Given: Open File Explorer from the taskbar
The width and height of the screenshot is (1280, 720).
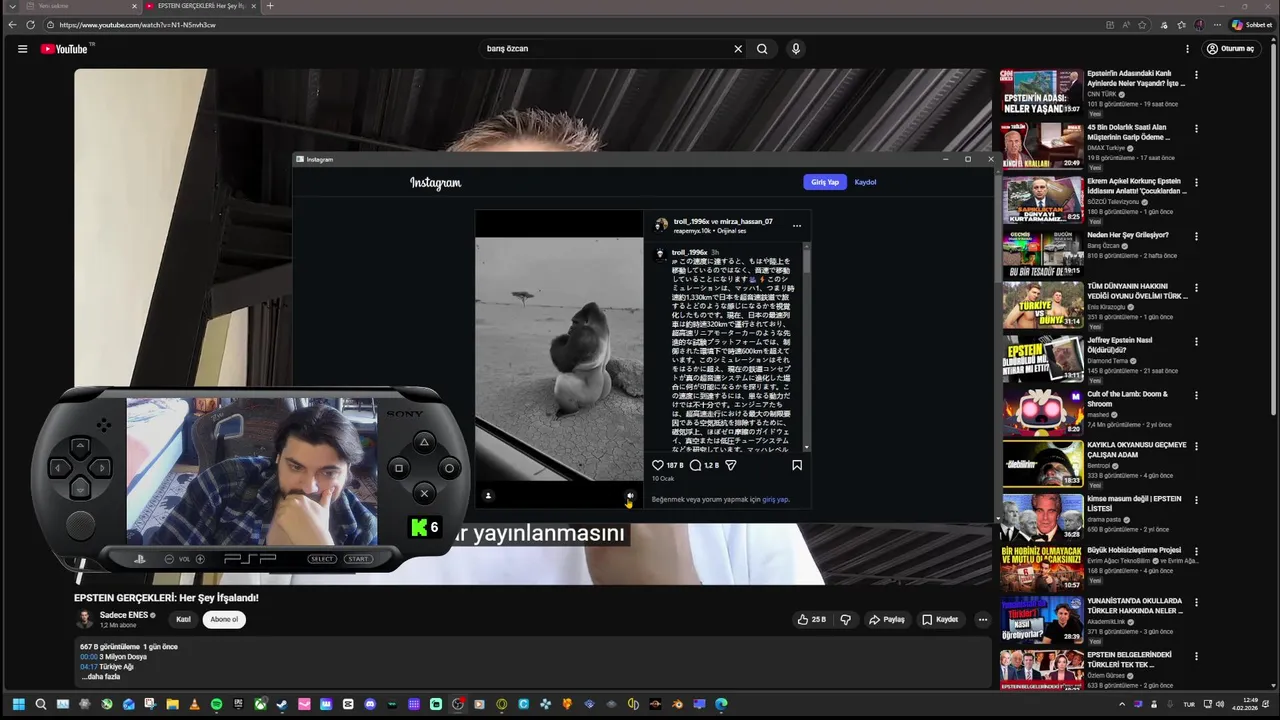Looking at the screenshot, I should pyautogui.click(x=172, y=704).
